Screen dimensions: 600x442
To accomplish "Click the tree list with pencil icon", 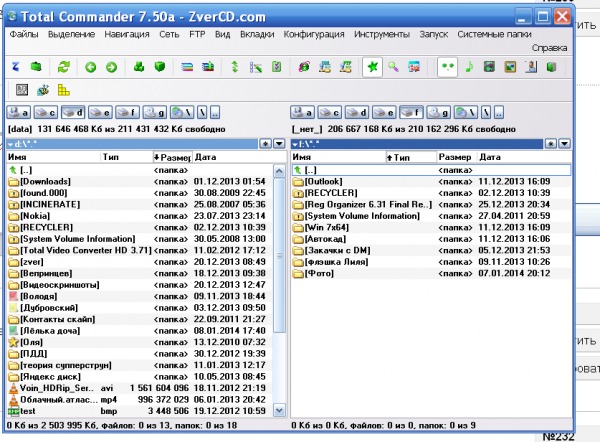I will [255, 67].
